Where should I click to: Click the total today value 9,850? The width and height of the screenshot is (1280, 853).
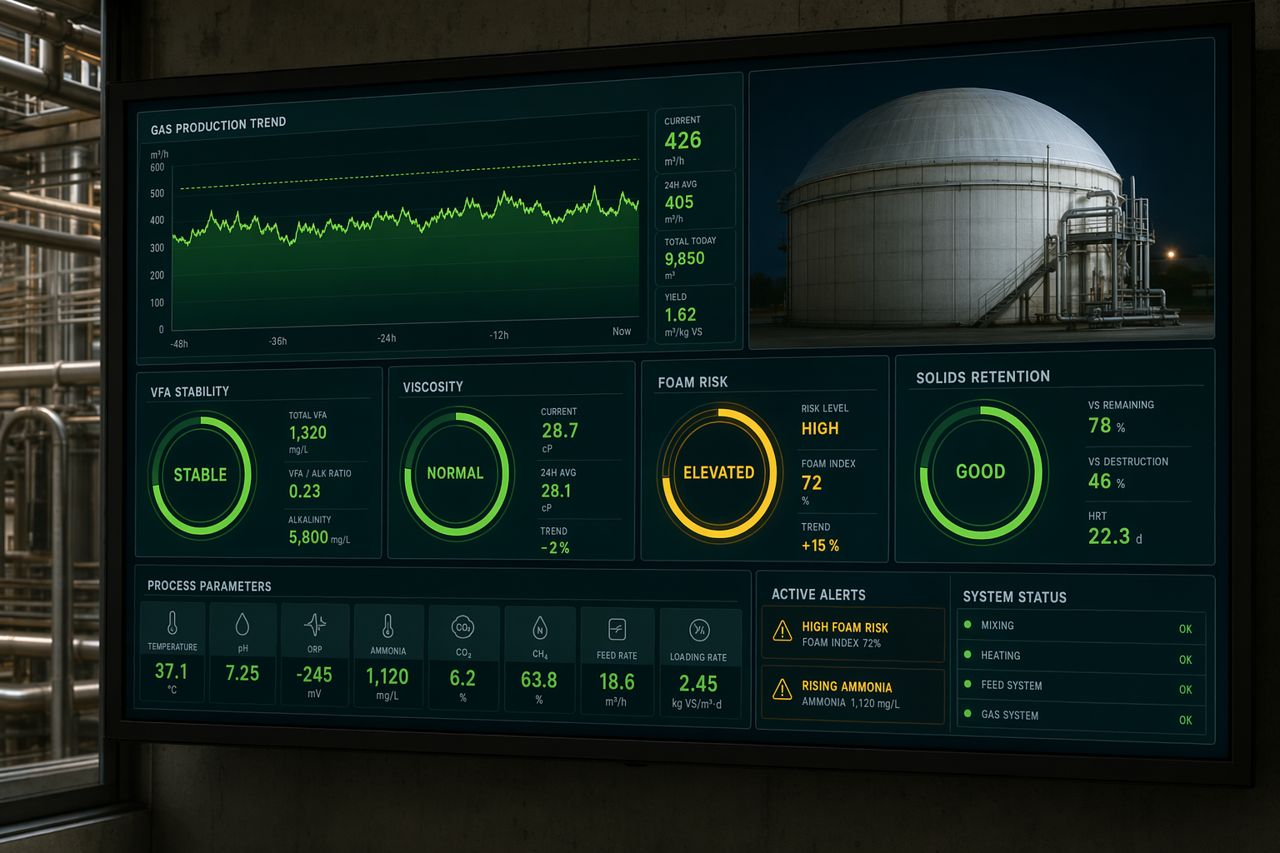click(684, 259)
